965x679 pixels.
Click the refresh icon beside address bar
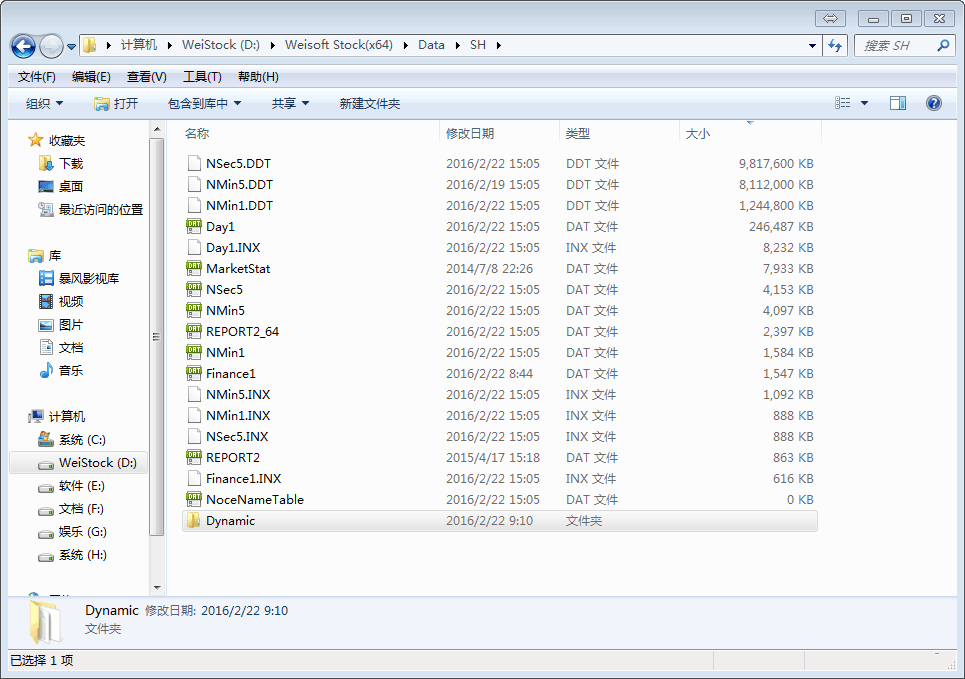835,46
